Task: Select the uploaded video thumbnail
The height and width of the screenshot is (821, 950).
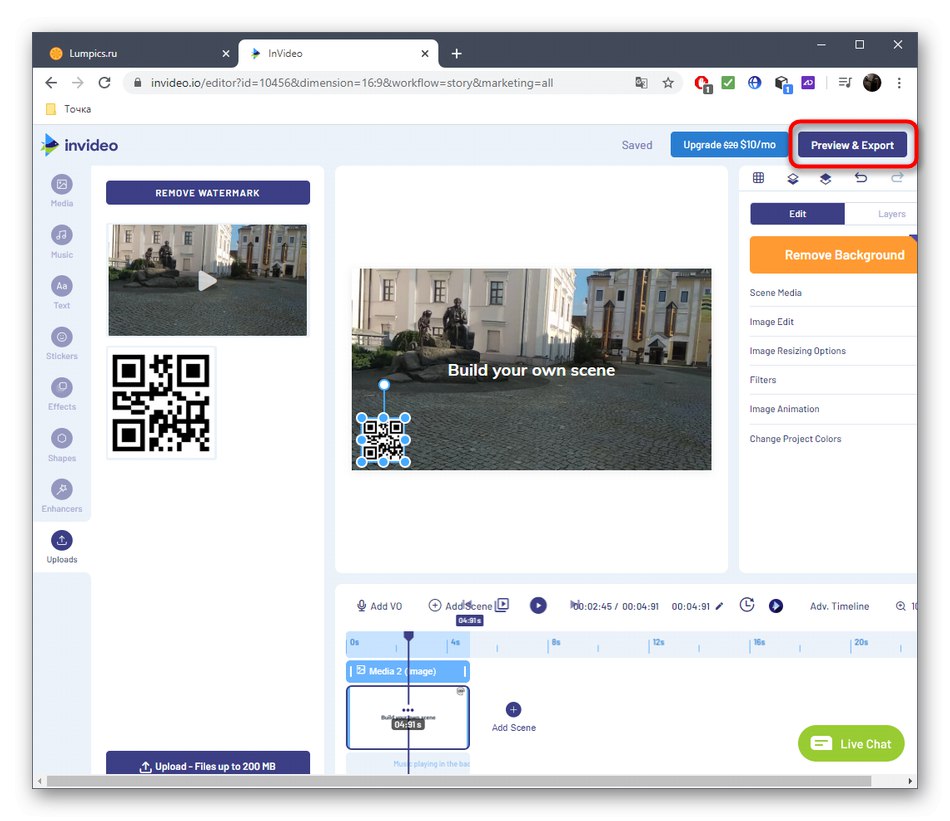Action: tap(208, 280)
